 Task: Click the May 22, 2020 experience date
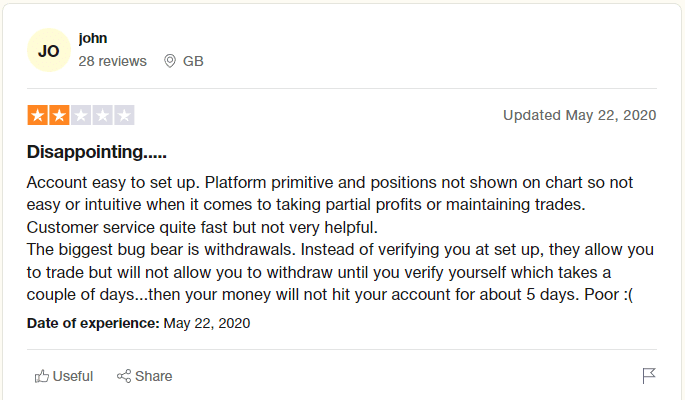[207, 323]
